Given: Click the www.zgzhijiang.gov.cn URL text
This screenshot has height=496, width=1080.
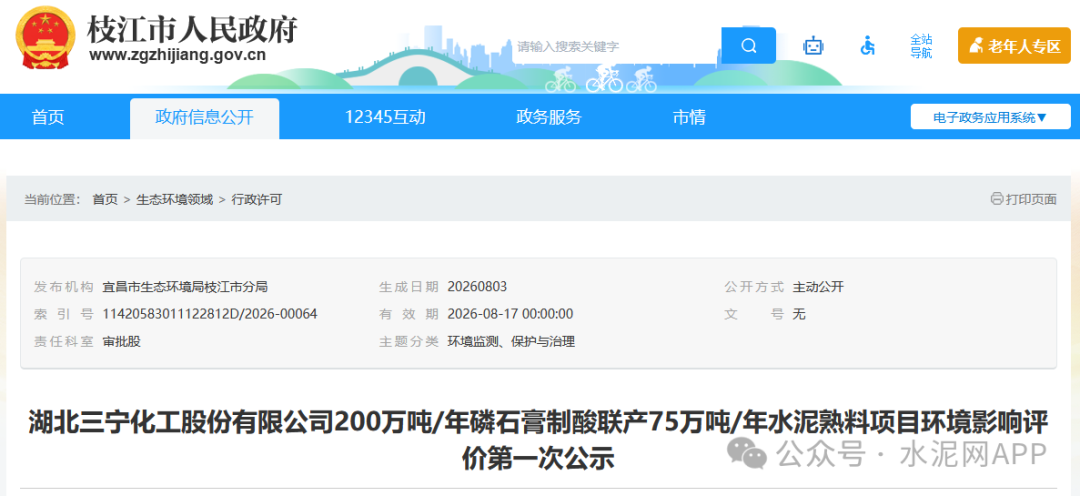Looking at the screenshot, I should (x=177, y=56).
